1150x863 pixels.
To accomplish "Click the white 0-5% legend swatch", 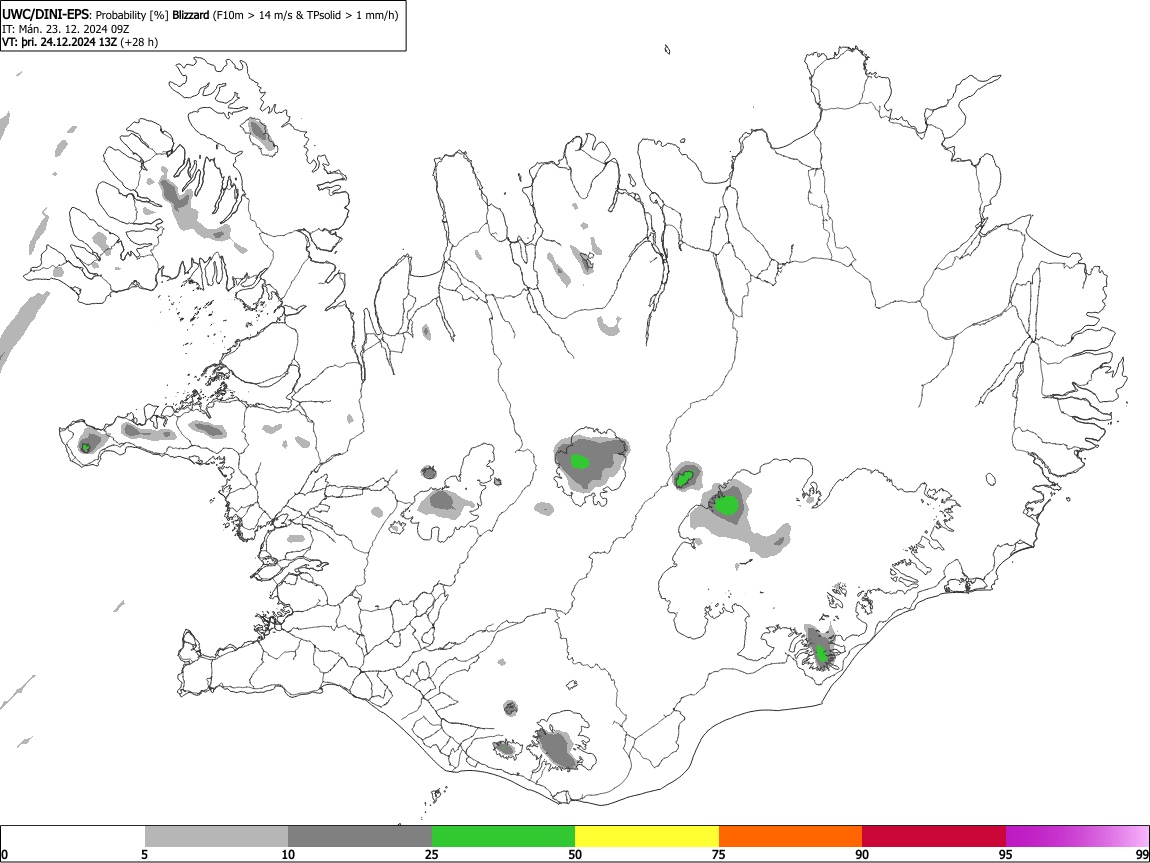I will click(x=73, y=837).
